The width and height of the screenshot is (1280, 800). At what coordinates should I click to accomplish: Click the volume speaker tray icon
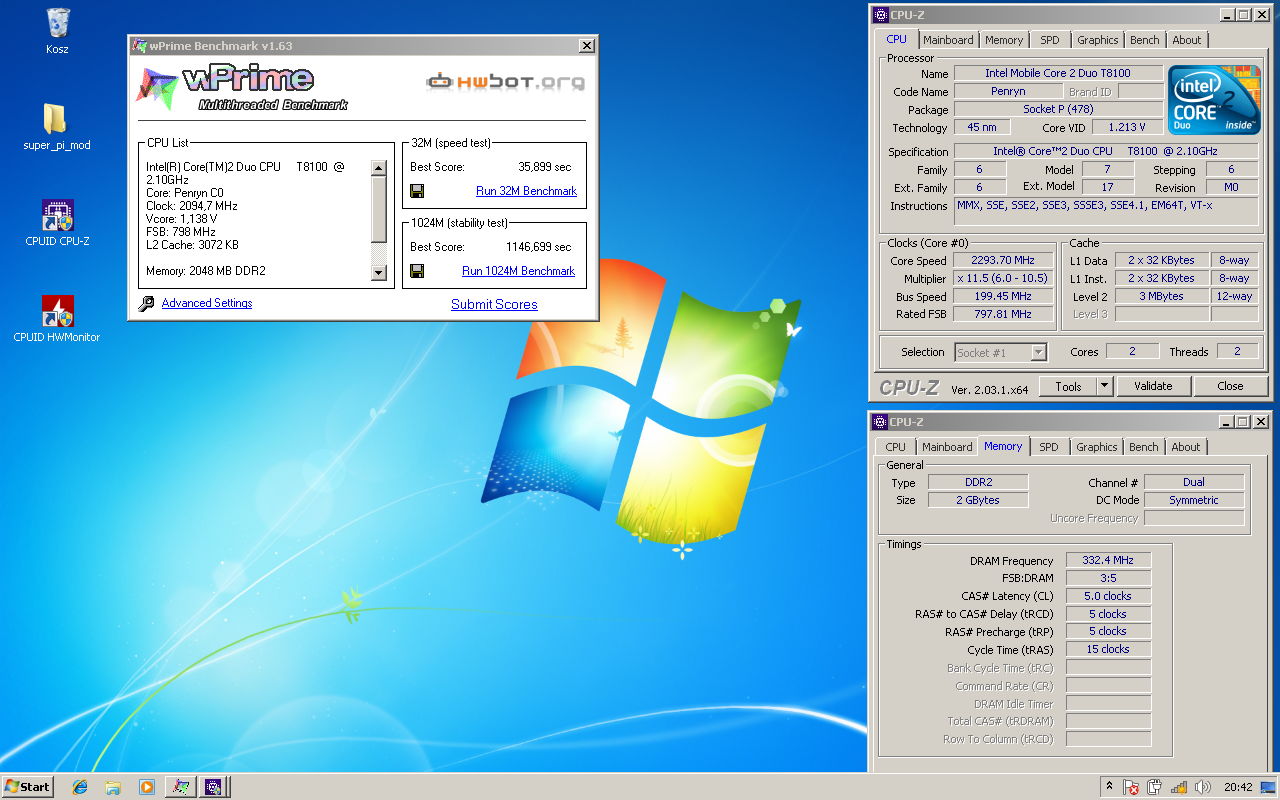(1203, 787)
